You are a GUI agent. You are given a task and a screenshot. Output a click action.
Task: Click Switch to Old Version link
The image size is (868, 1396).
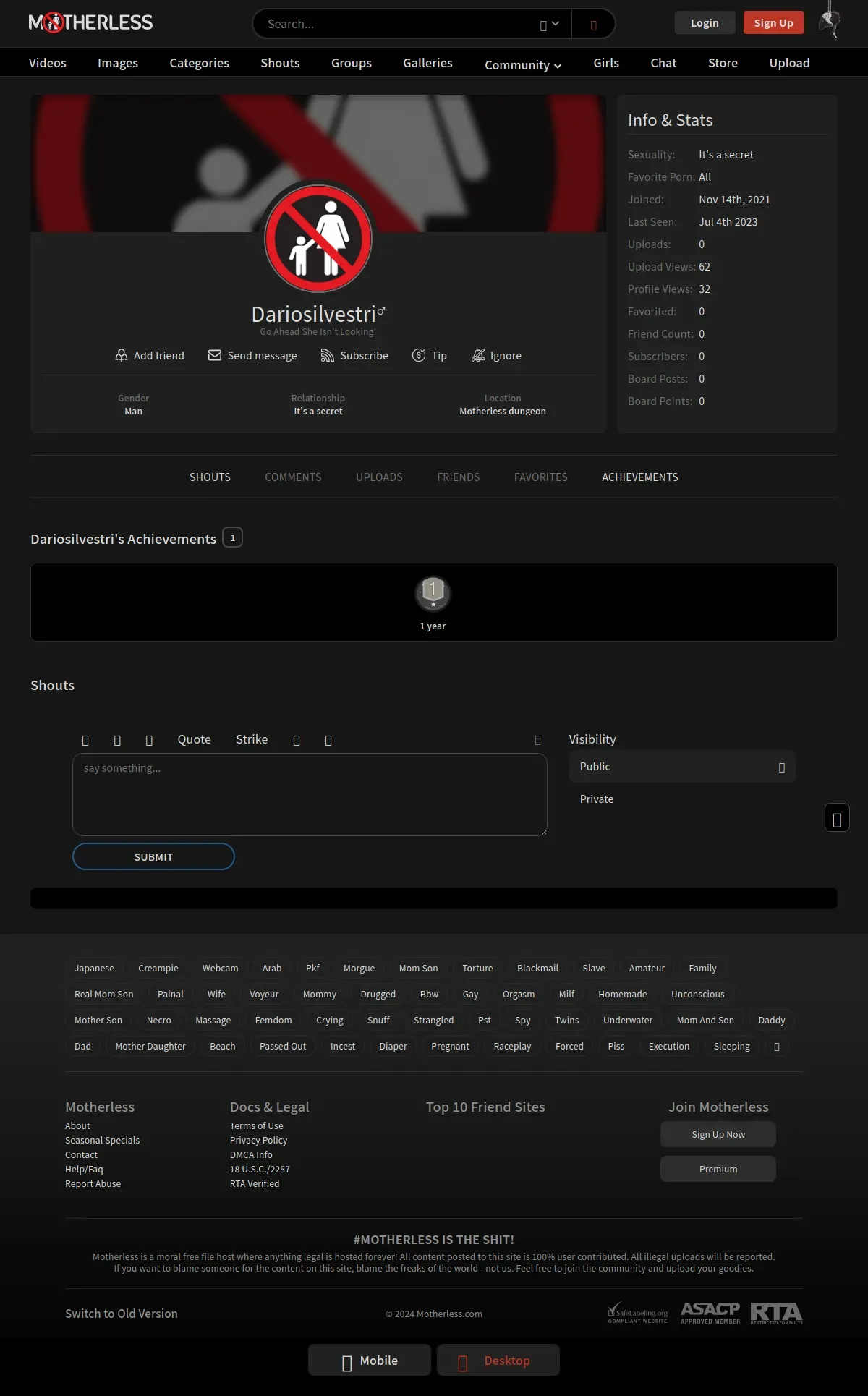click(x=122, y=1314)
